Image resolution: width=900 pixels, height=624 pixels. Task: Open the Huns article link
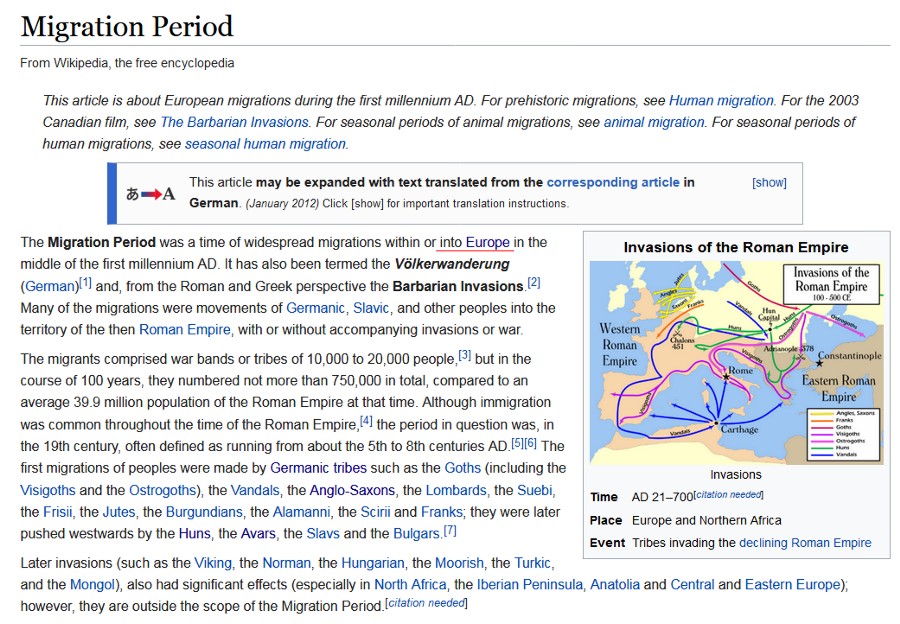pos(194,534)
